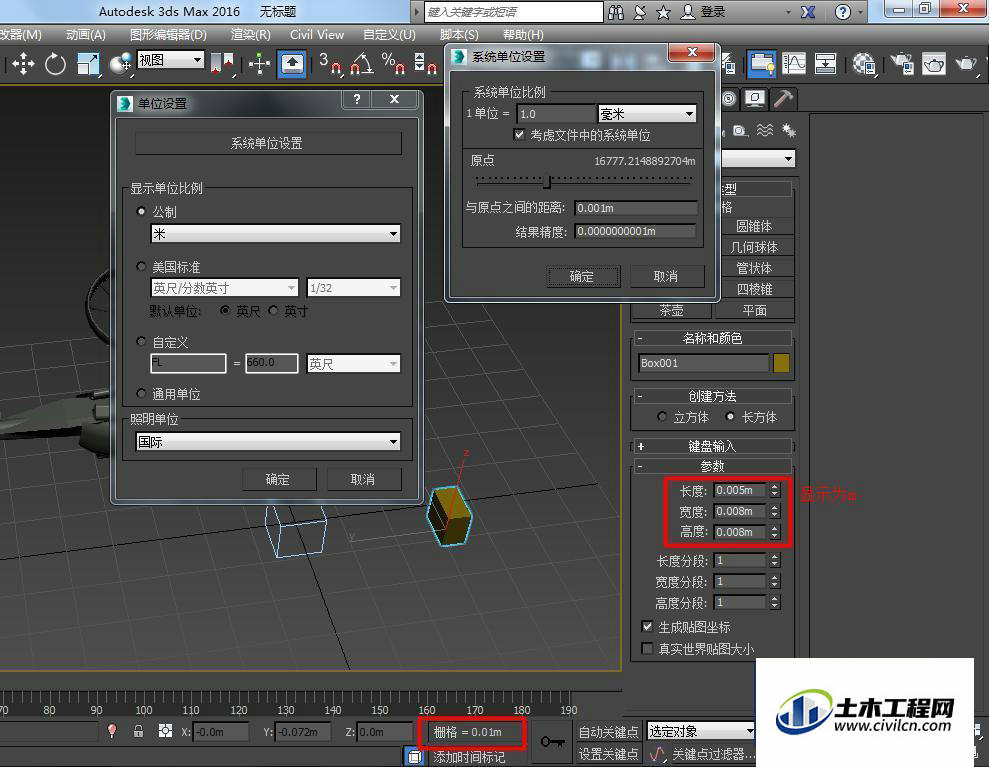
Task: Toggle Absolute/Offset transform mode icon
Action: click(165, 731)
